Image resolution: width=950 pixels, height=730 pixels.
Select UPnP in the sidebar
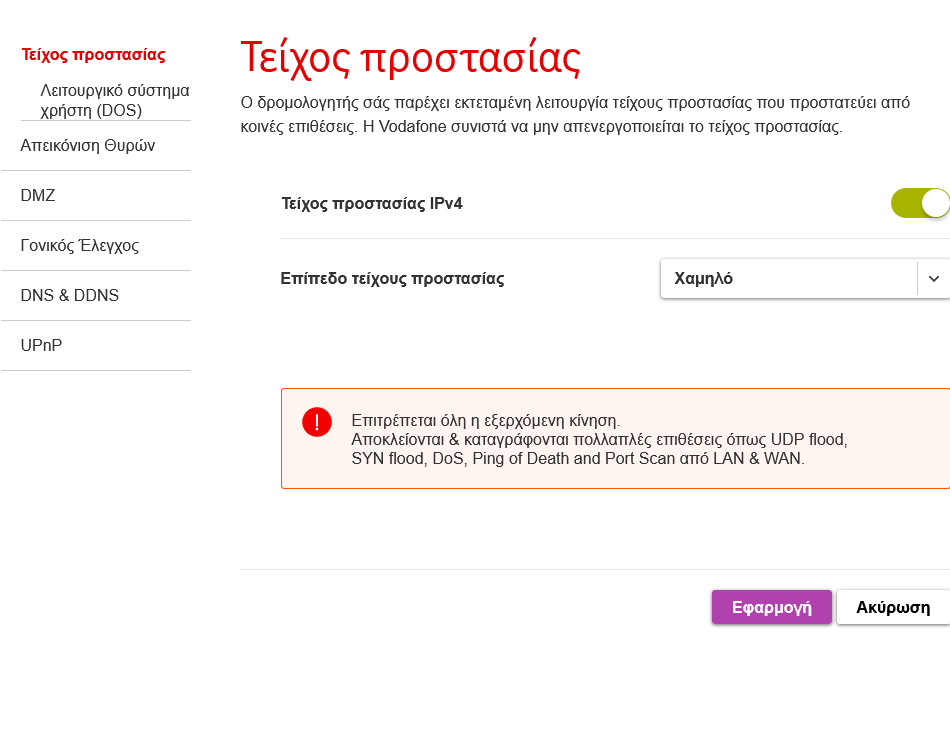pos(41,345)
